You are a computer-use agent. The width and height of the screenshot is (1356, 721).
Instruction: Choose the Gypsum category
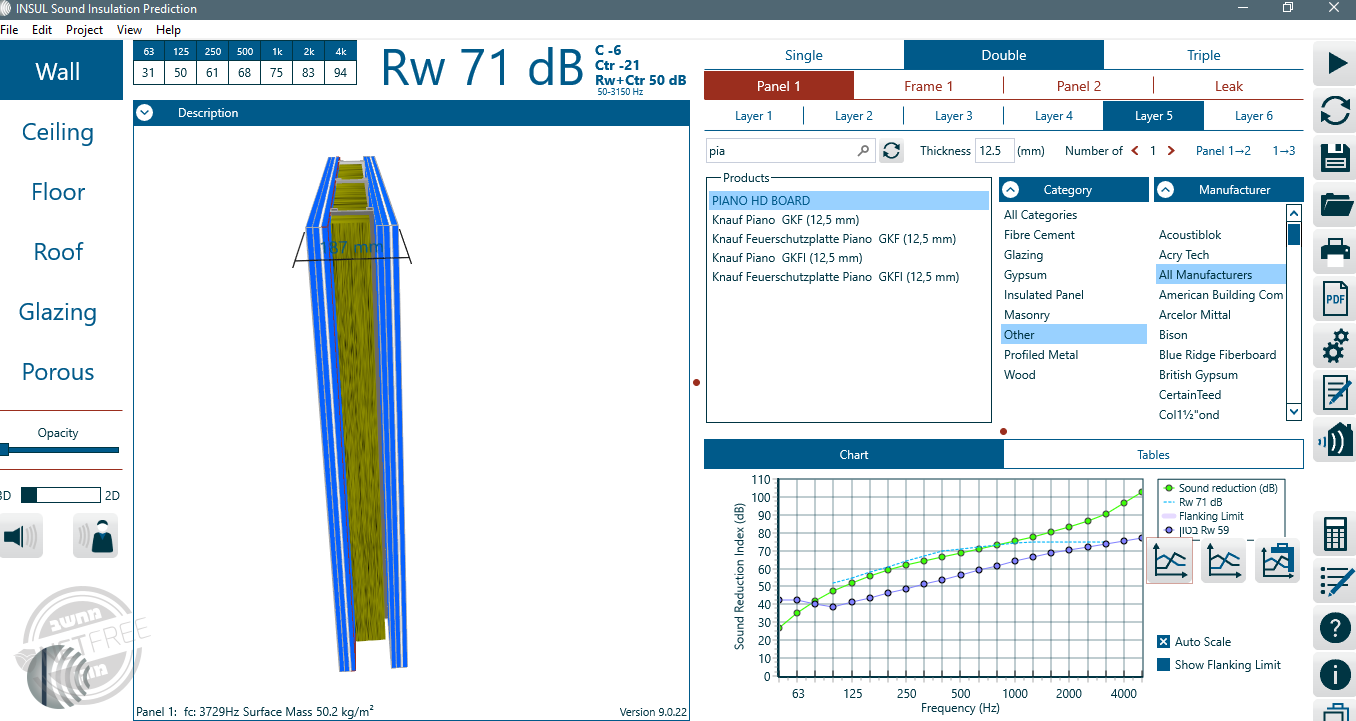point(1026,275)
